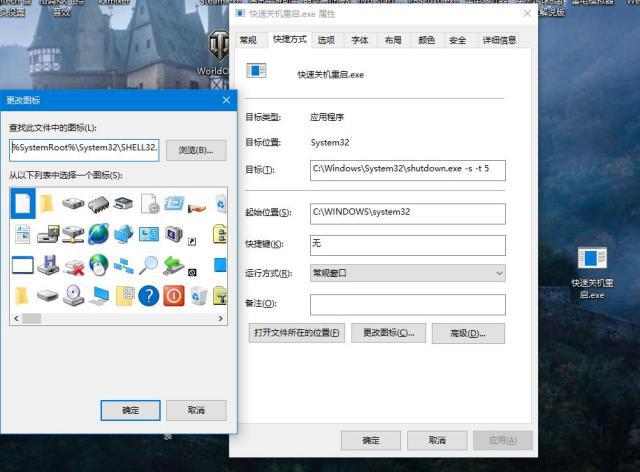640x472 pixels.
Task: Select the floppy disk drive icon
Action: tap(48, 265)
